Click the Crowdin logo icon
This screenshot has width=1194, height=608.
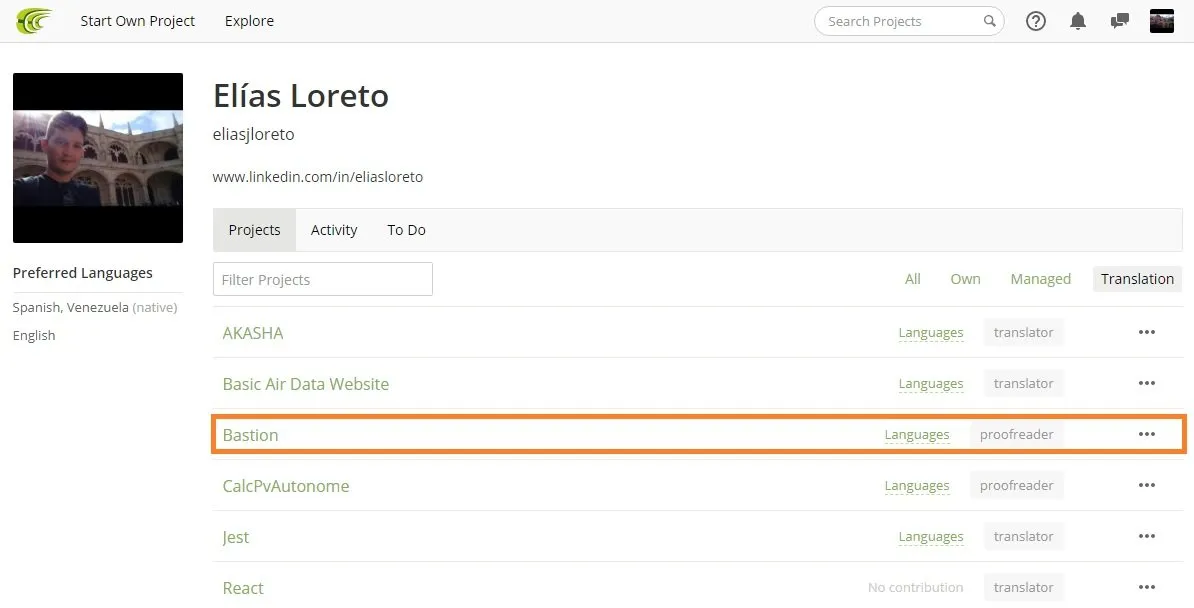[x=34, y=21]
